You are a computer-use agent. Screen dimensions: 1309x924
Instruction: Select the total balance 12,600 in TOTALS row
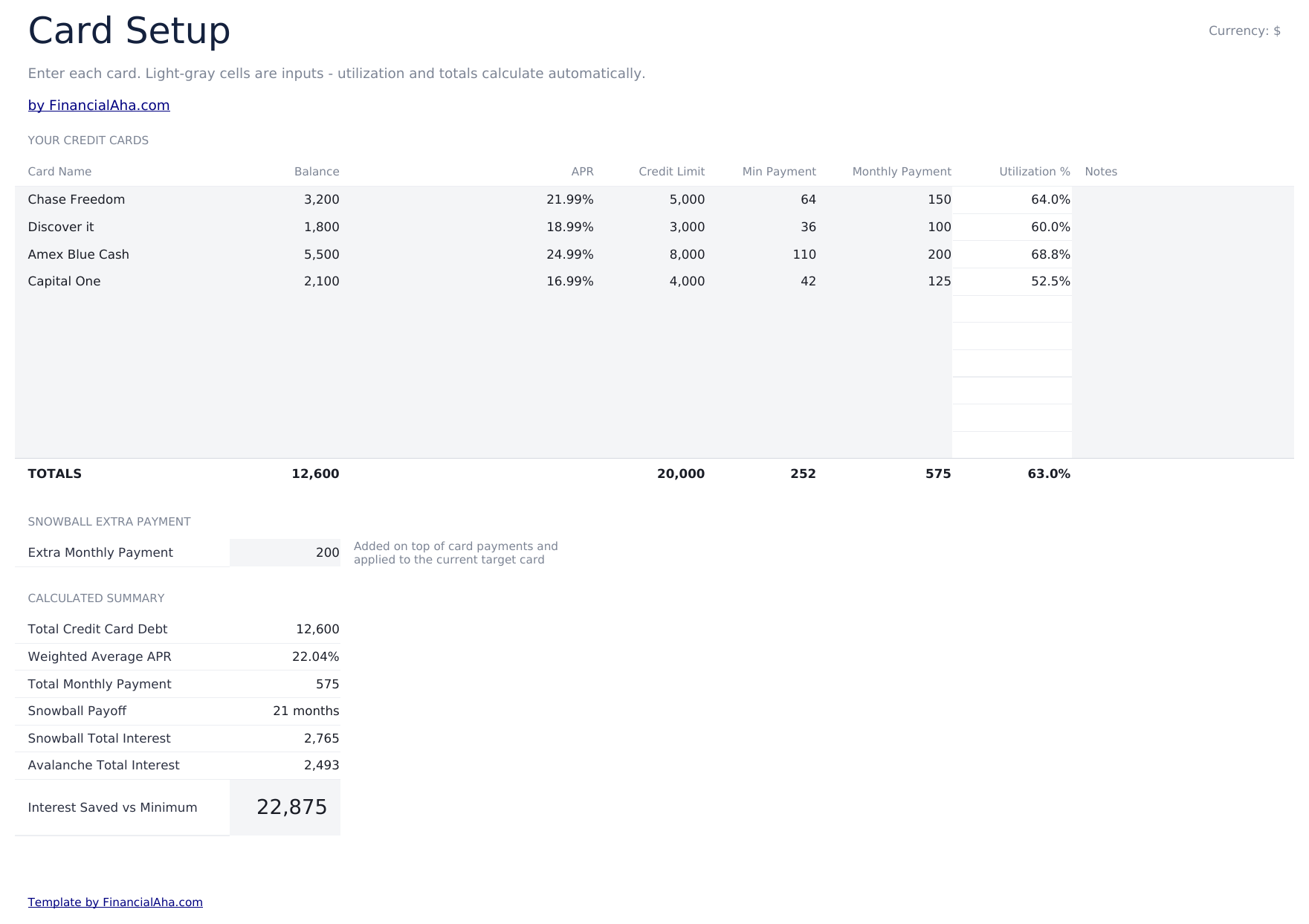pos(315,474)
